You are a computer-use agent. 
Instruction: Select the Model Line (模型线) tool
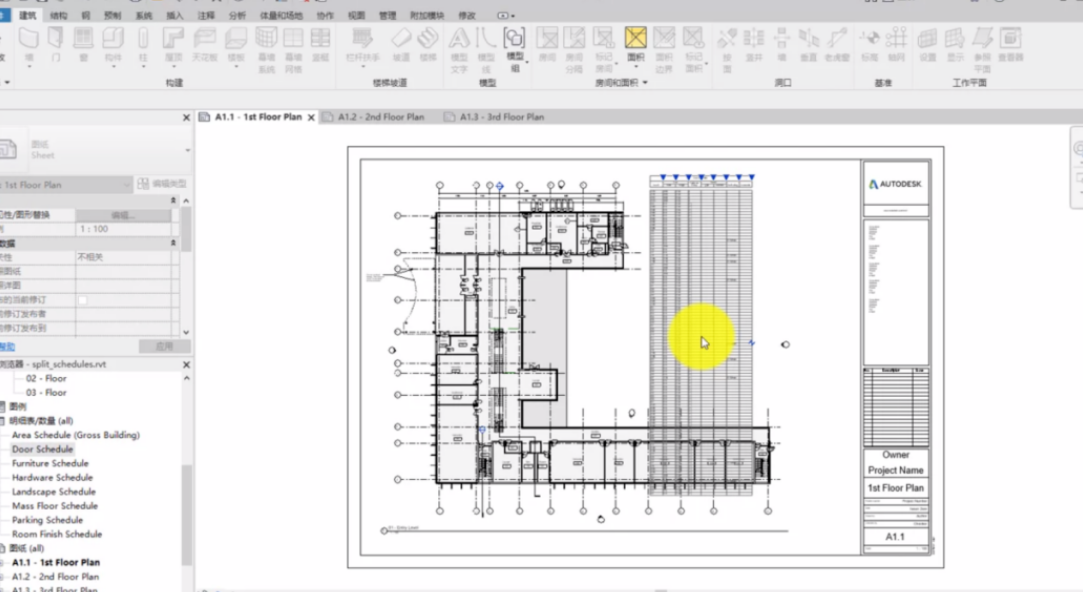[x=486, y=50]
